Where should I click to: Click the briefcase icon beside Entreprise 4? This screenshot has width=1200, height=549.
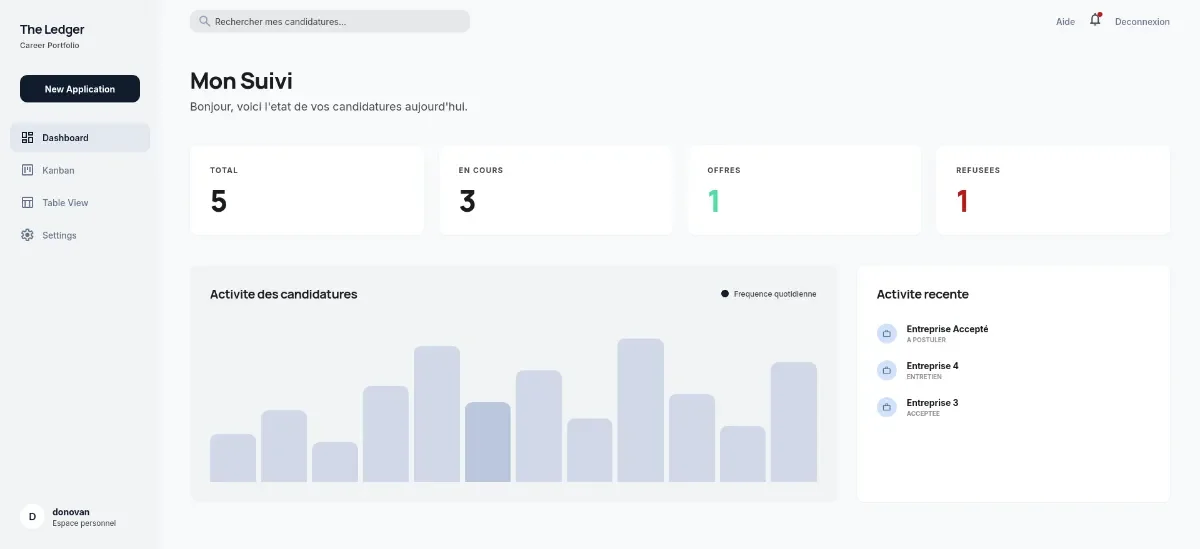(x=887, y=371)
